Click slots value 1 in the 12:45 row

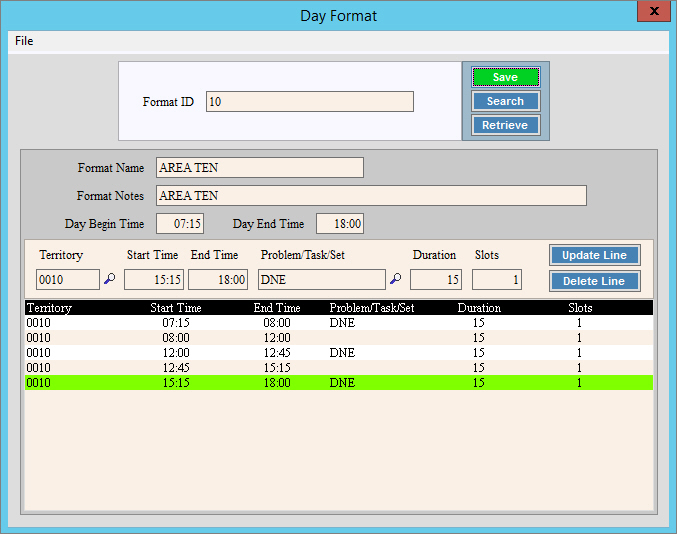tap(579, 368)
